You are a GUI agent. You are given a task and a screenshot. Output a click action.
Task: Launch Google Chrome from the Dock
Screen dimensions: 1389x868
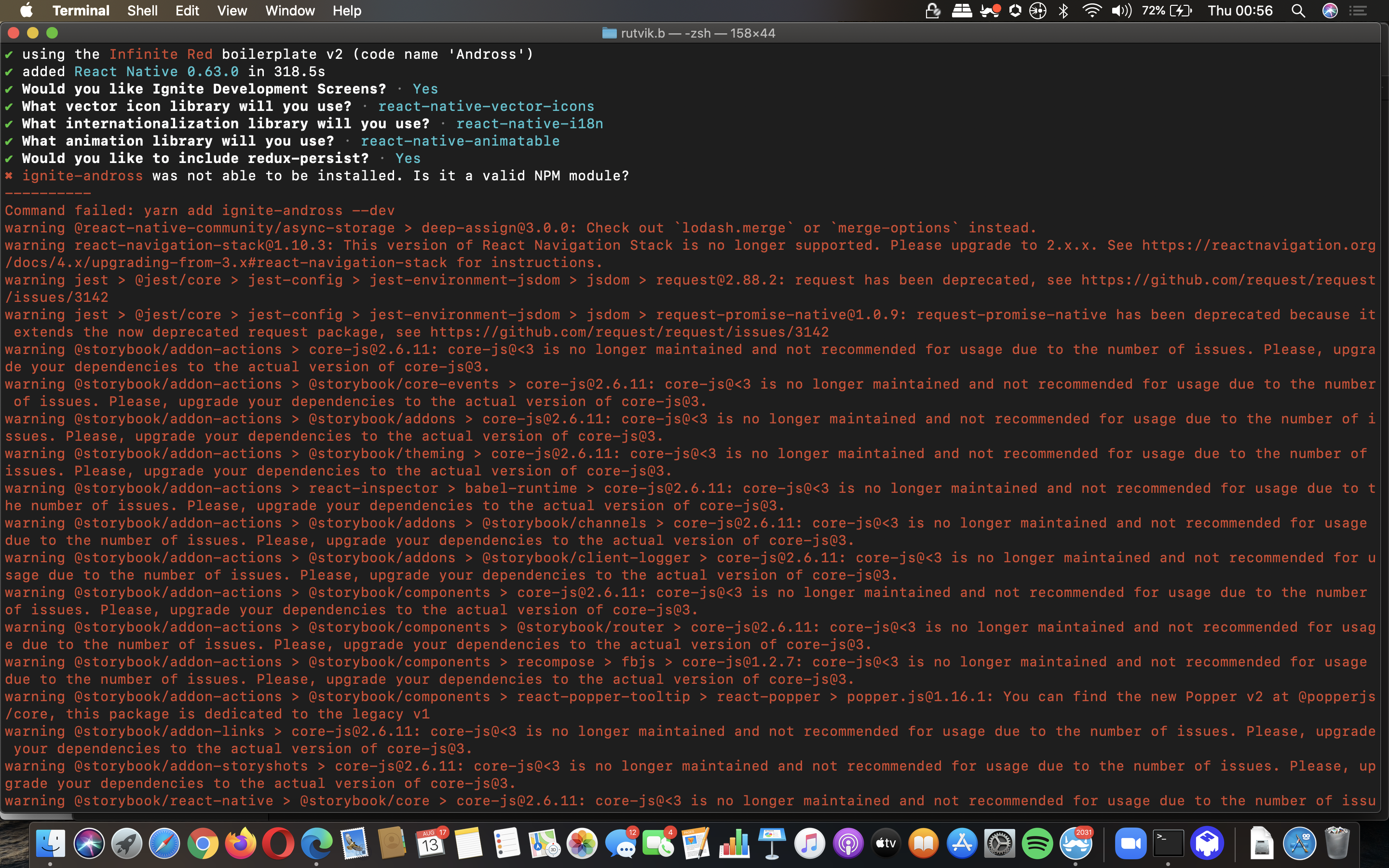click(203, 843)
